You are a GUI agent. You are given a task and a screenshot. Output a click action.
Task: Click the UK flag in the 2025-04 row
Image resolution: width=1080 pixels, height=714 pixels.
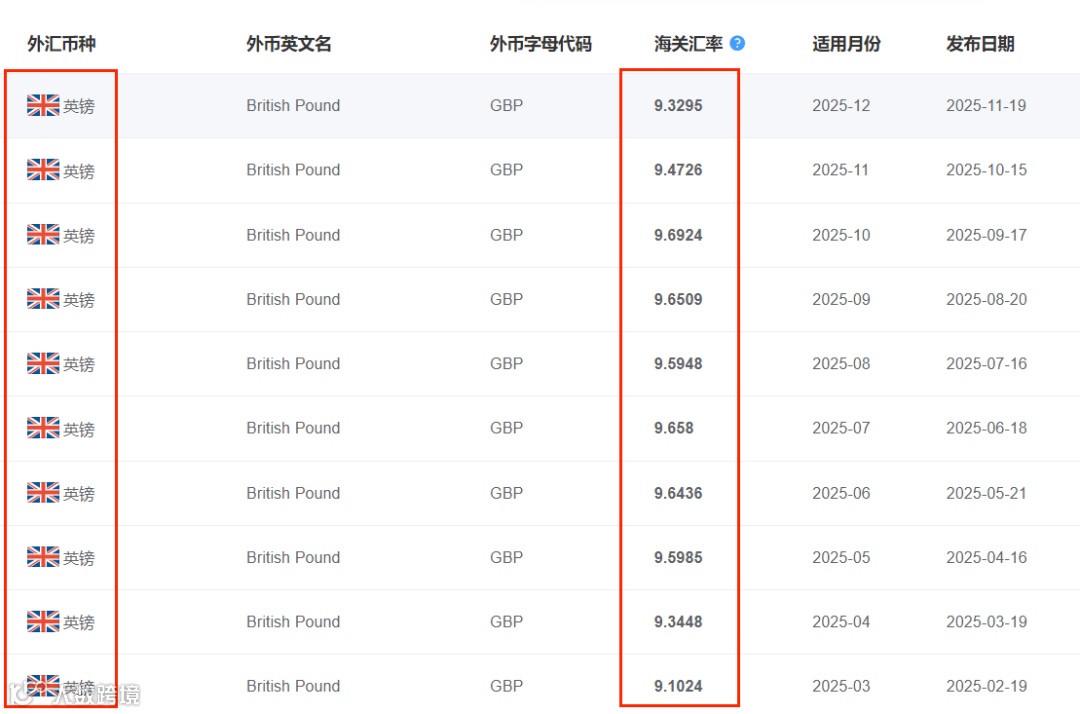point(43,621)
